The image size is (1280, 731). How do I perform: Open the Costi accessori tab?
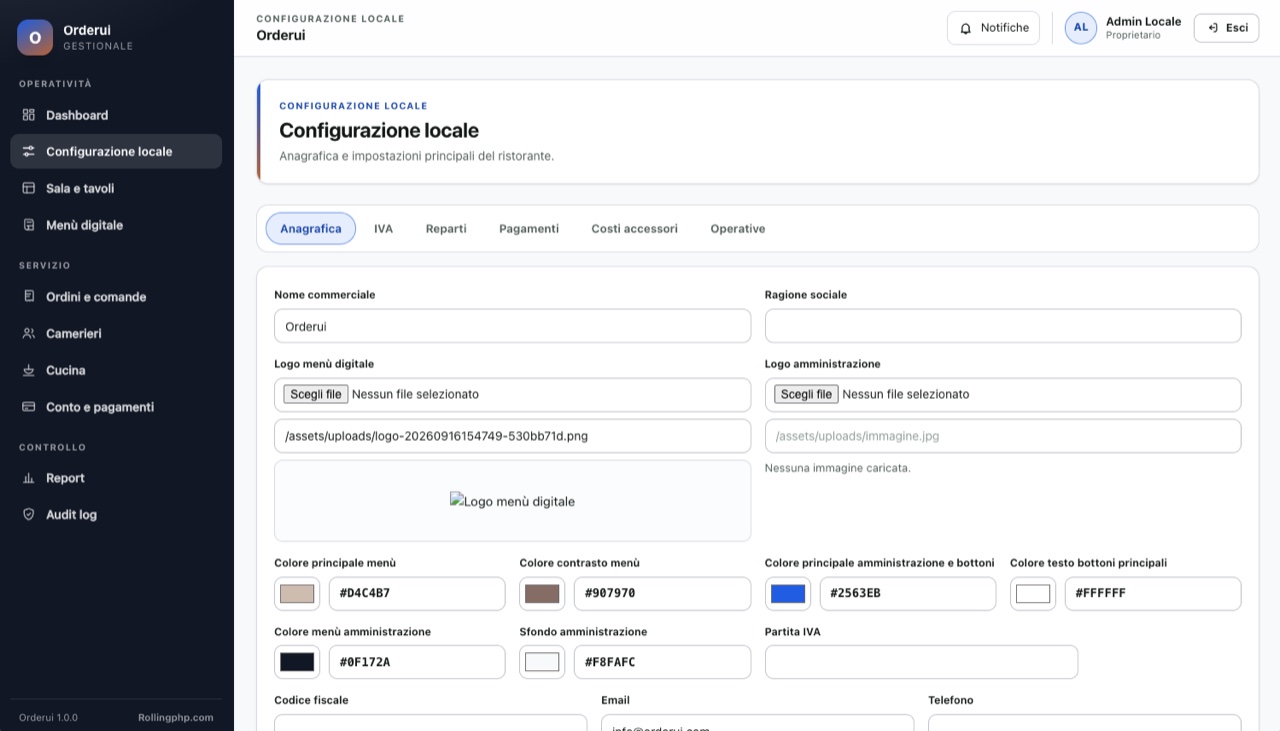point(634,229)
